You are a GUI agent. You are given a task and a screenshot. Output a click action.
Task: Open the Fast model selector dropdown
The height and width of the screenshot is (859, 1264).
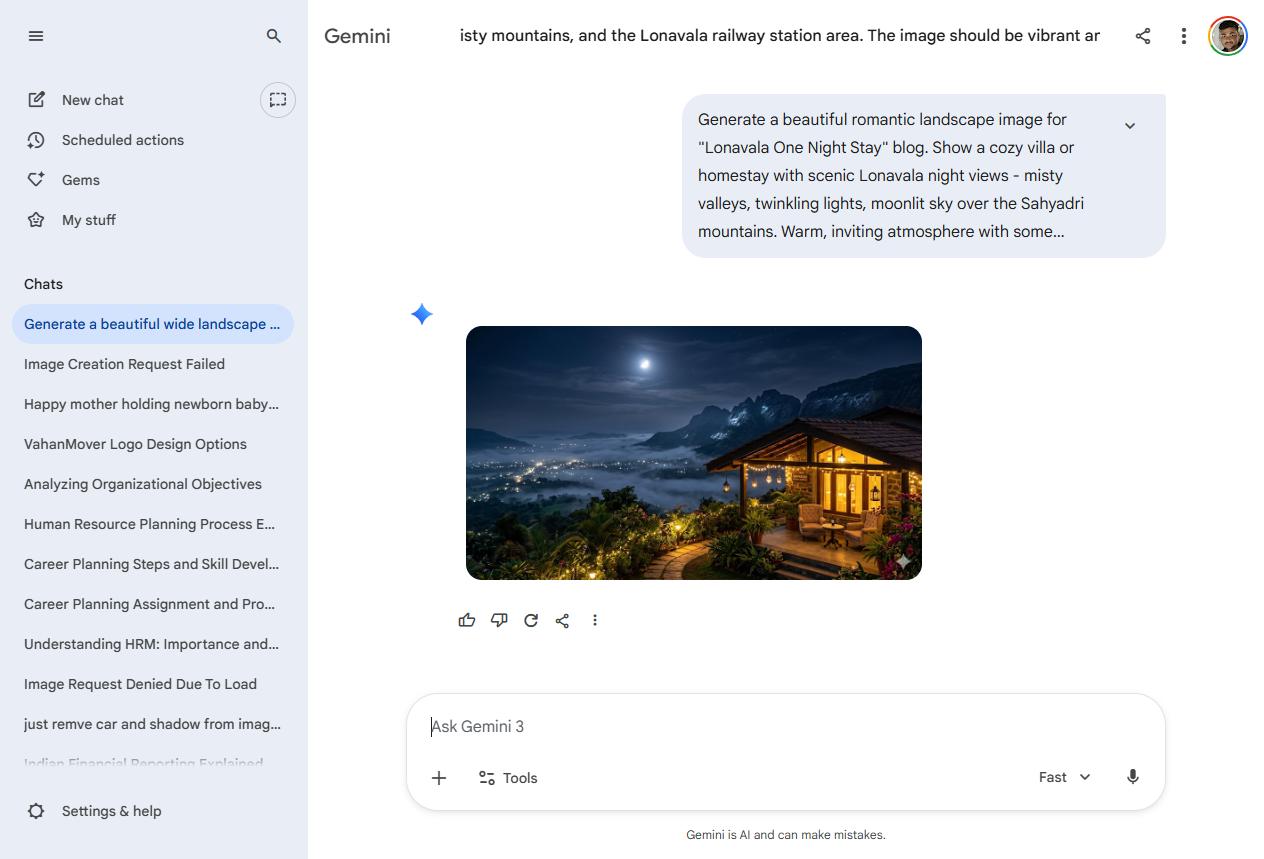tap(1064, 777)
